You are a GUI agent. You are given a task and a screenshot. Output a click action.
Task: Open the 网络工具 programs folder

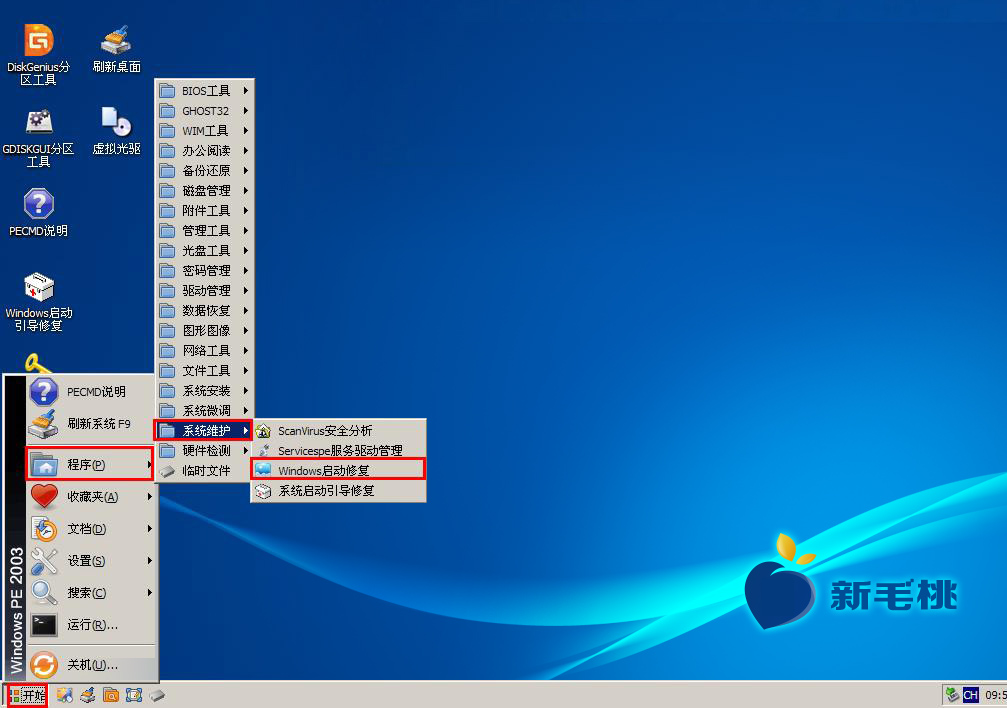click(205, 350)
